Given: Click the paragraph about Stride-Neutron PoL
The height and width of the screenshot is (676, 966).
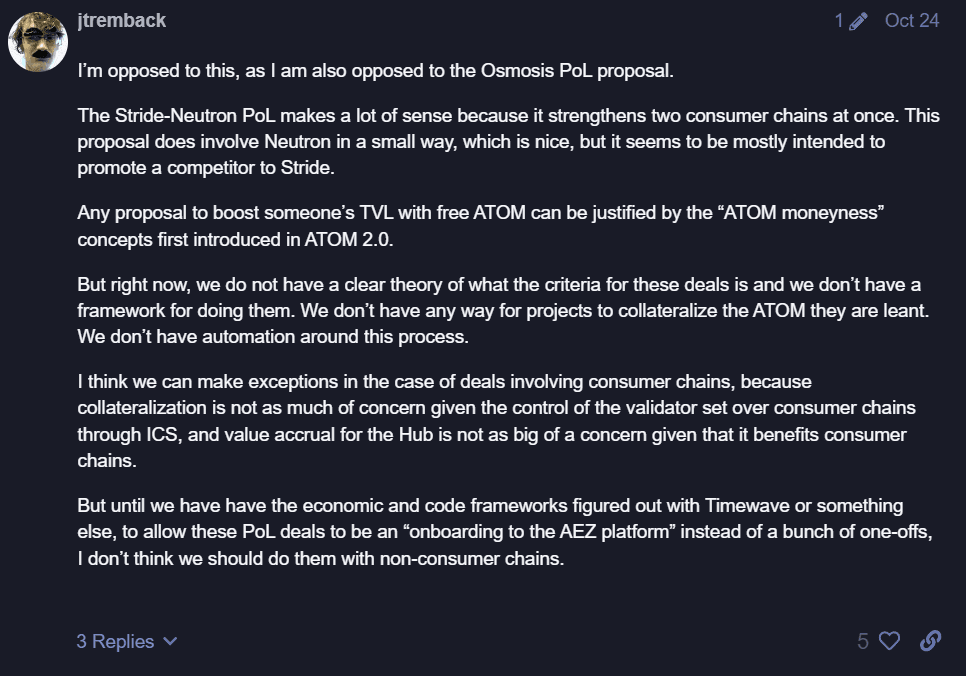Looking at the screenshot, I should click(x=508, y=142).
